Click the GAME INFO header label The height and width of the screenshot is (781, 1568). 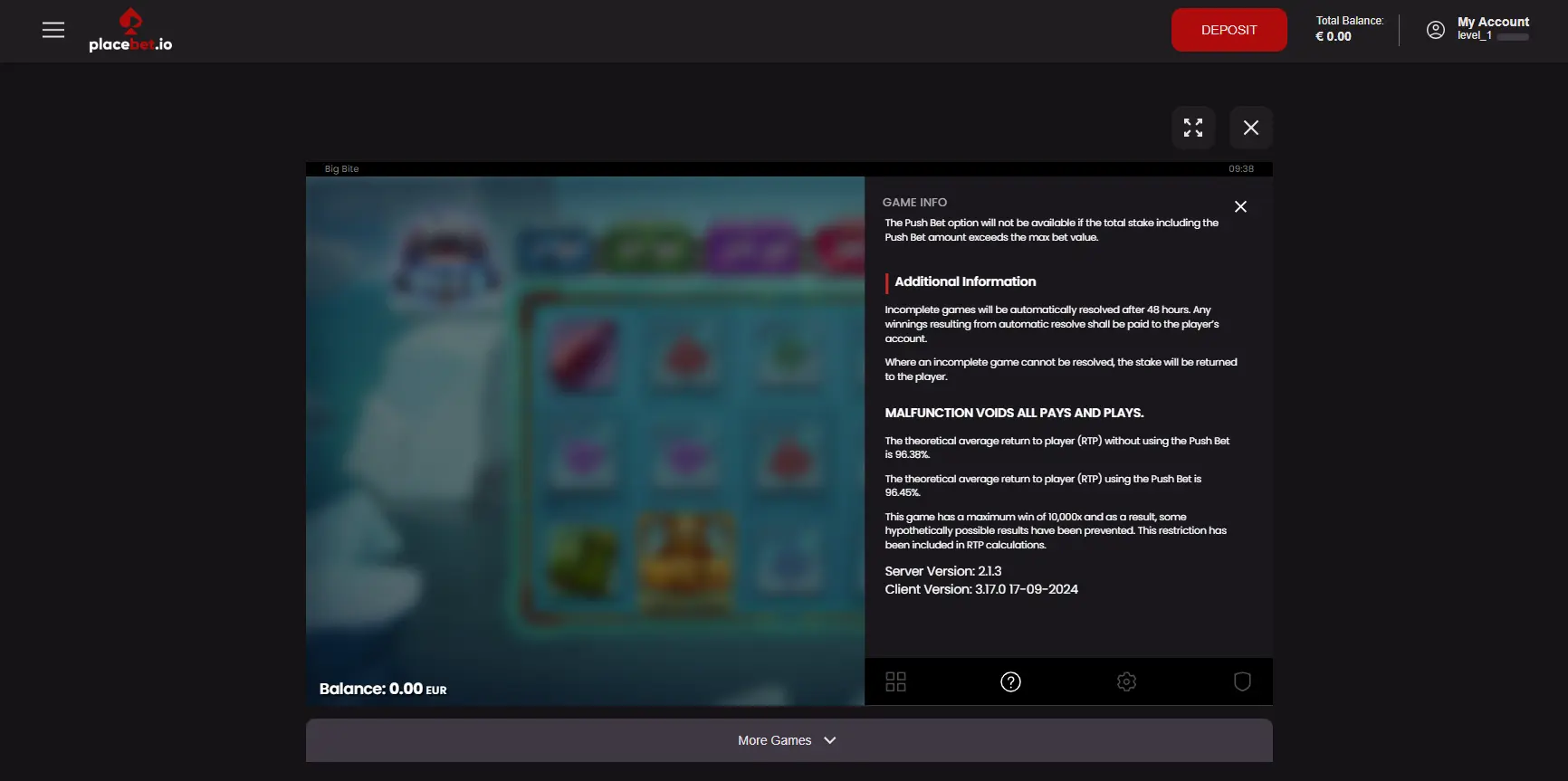point(914,203)
